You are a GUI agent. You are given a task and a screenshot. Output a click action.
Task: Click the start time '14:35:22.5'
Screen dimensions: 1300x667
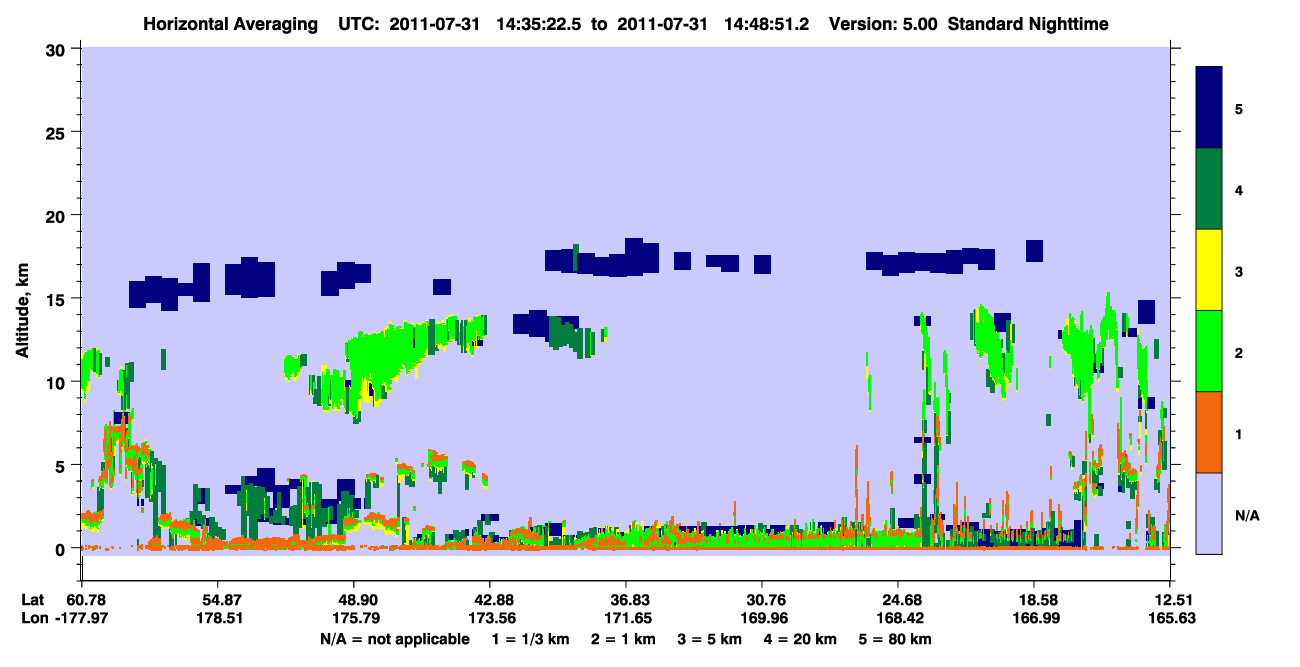pos(538,23)
